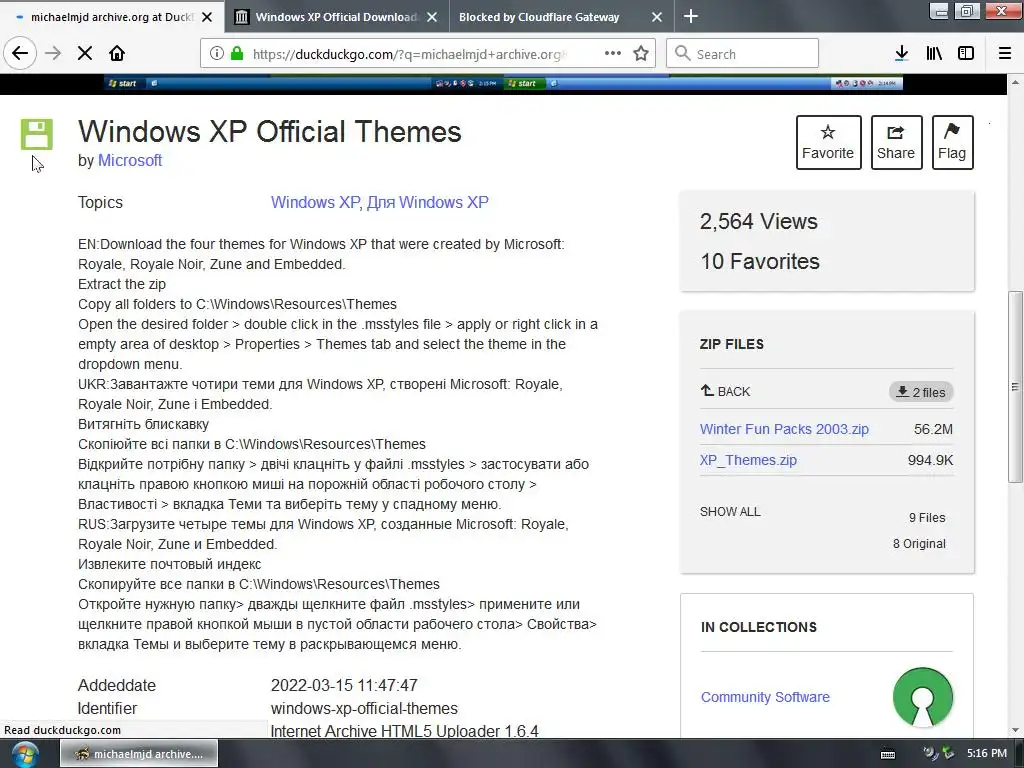Open the Windows XP topic link
The width and height of the screenshot is (1024, 768).
tap(315, 202)
